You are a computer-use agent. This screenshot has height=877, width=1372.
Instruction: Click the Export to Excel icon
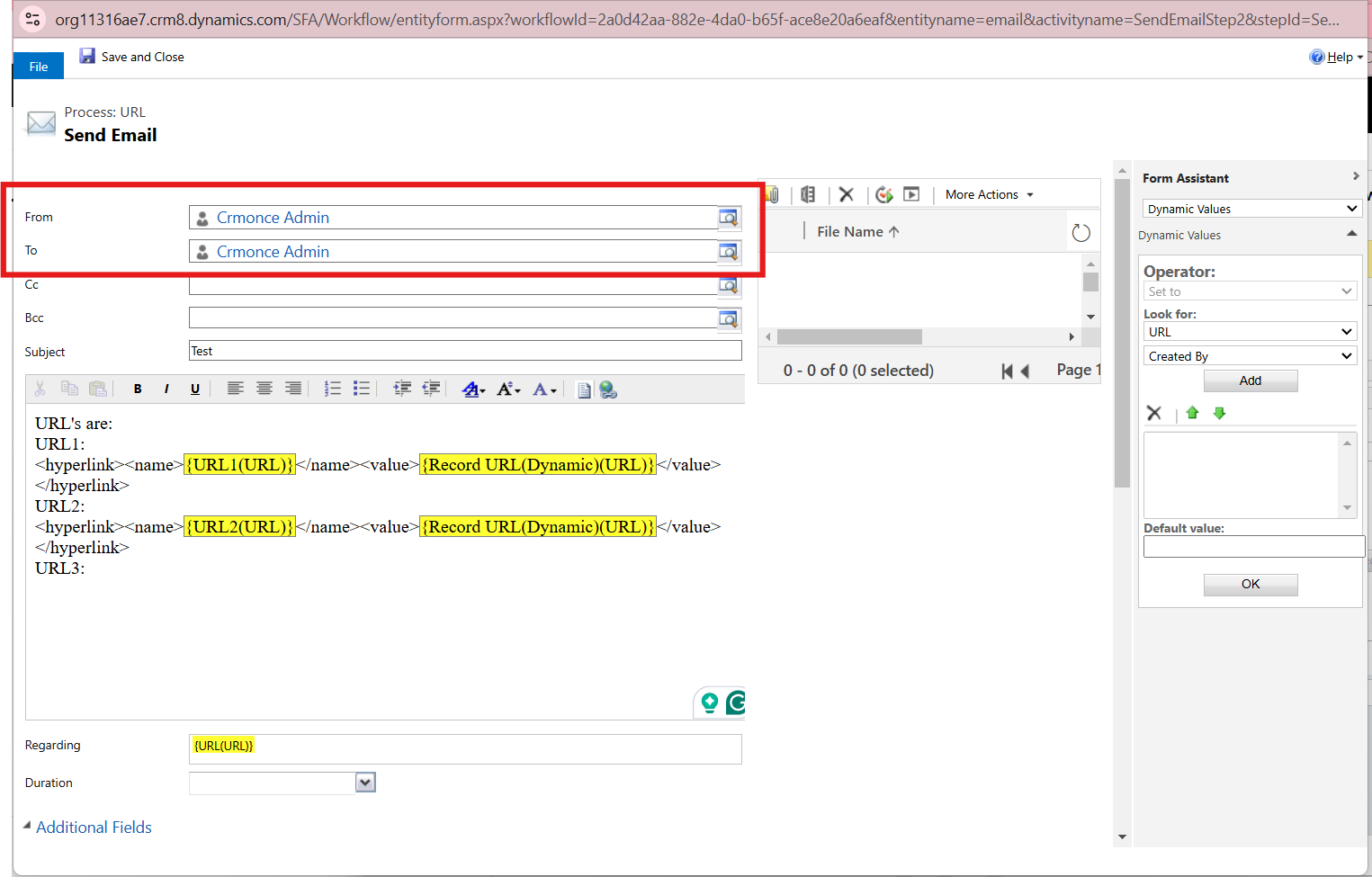click(807, 194)
